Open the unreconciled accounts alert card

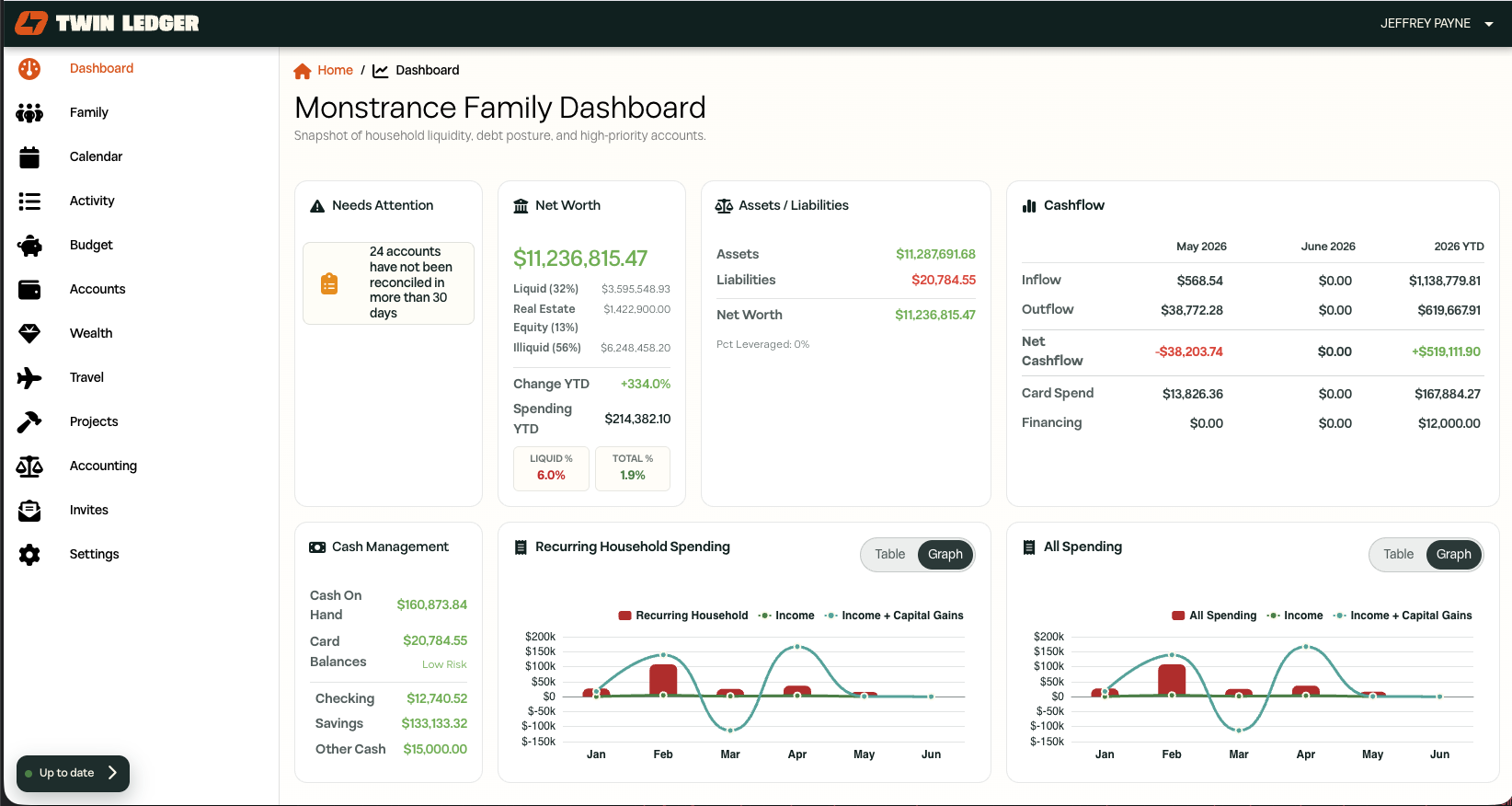coord(388,283)
